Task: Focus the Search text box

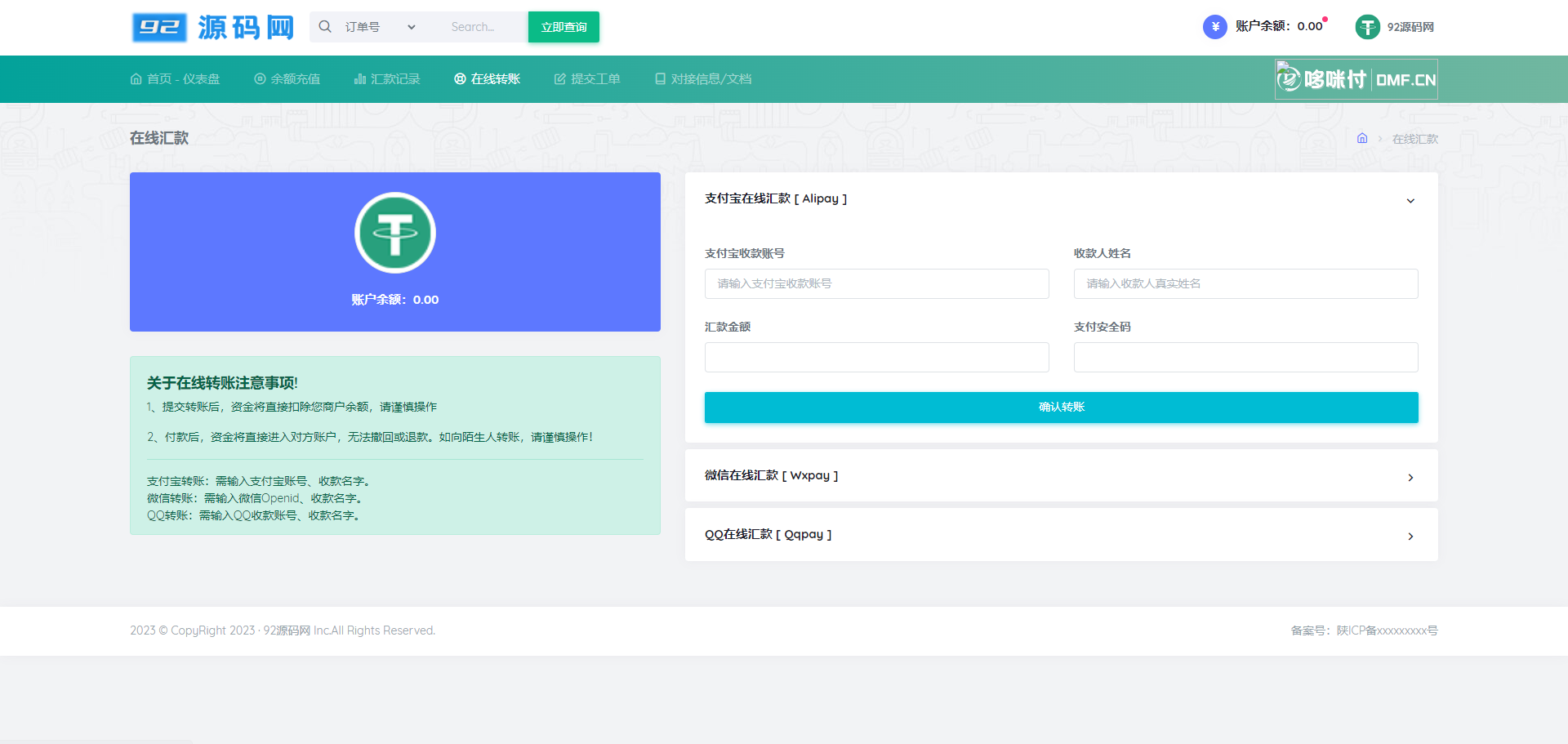Action: pyautogui.click(x=484, y=27)
